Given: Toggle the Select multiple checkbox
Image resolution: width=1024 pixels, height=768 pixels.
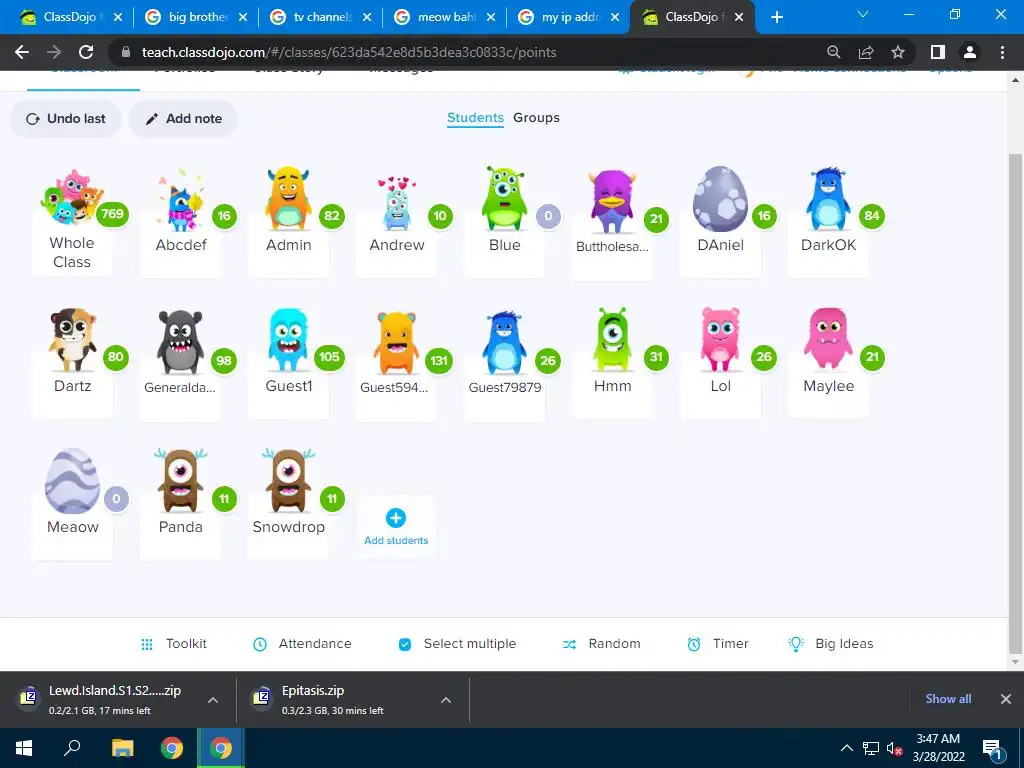Looking at the screenshot, I should tap(405, 645).
